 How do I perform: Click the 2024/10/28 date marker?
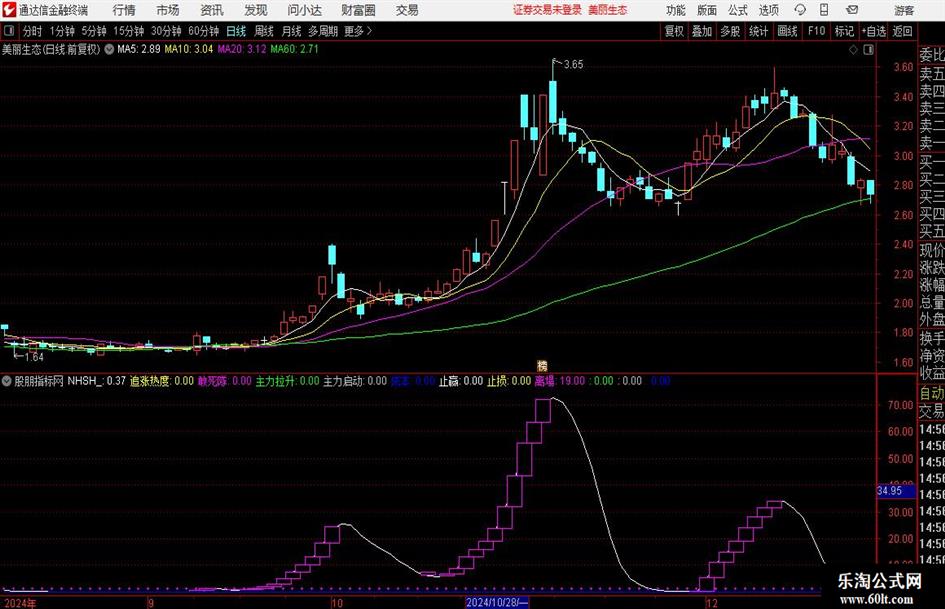click(497, 602)
